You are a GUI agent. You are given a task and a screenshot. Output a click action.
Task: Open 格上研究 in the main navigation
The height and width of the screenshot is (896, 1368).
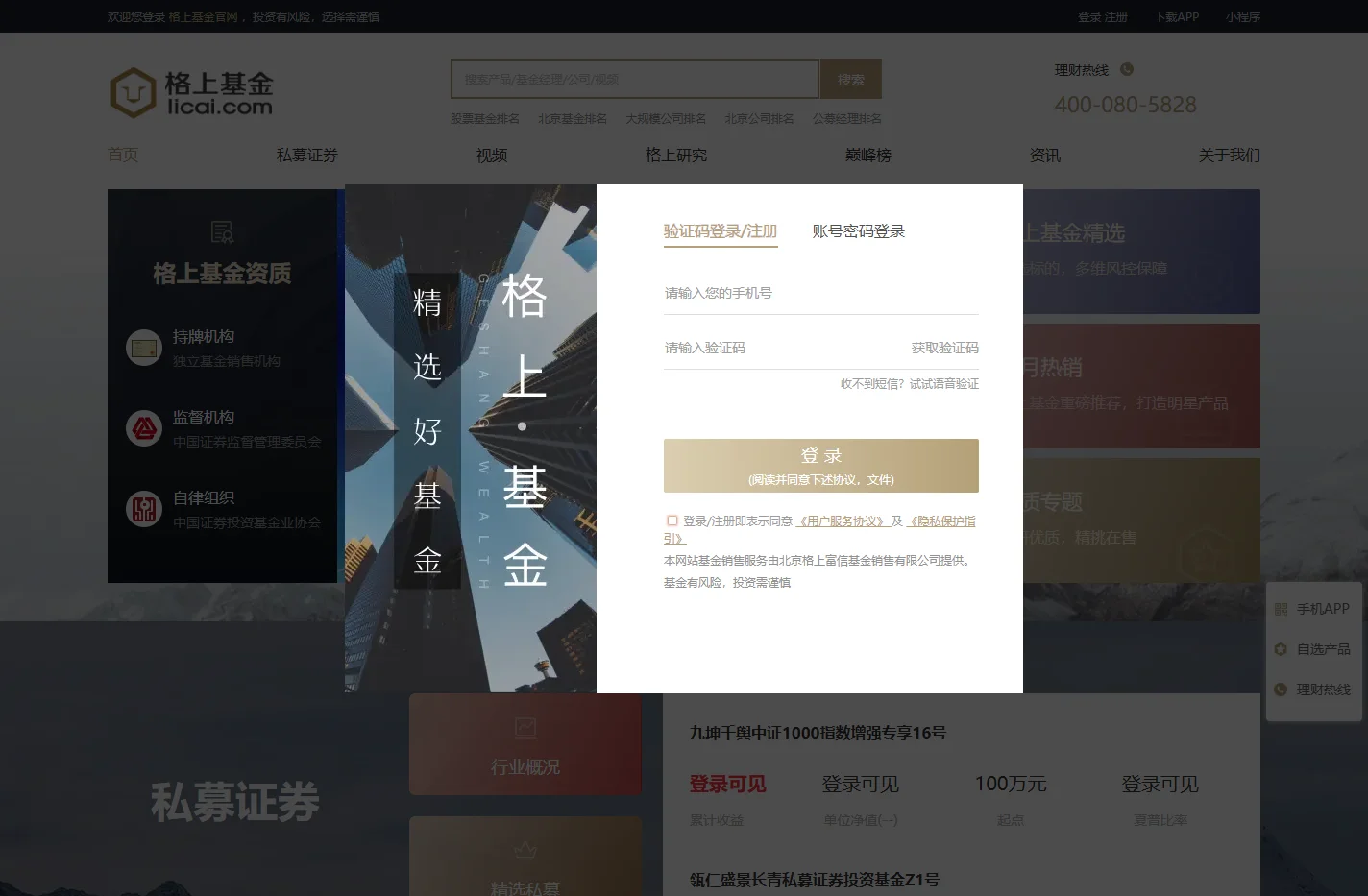[676, 156]
